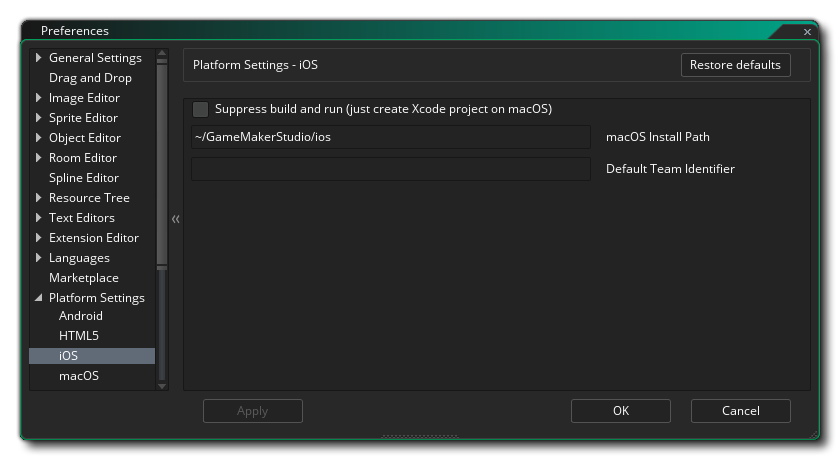This screenshot has width=840, height=460.
Task: Select macOS in the platform list
Action: (79, 376)
